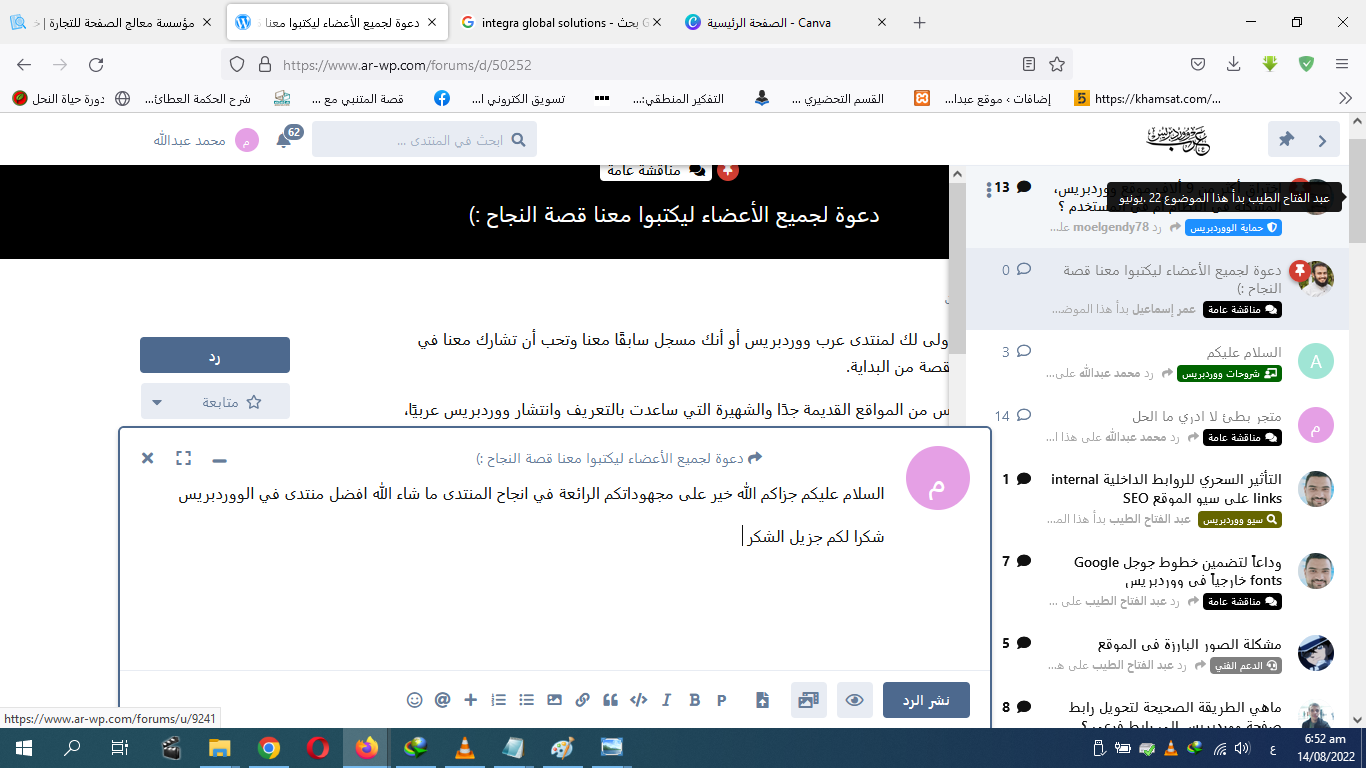Toggle reply preview with the eye button
Viewport: 1366px width, 768px height.
click(855, 700)
